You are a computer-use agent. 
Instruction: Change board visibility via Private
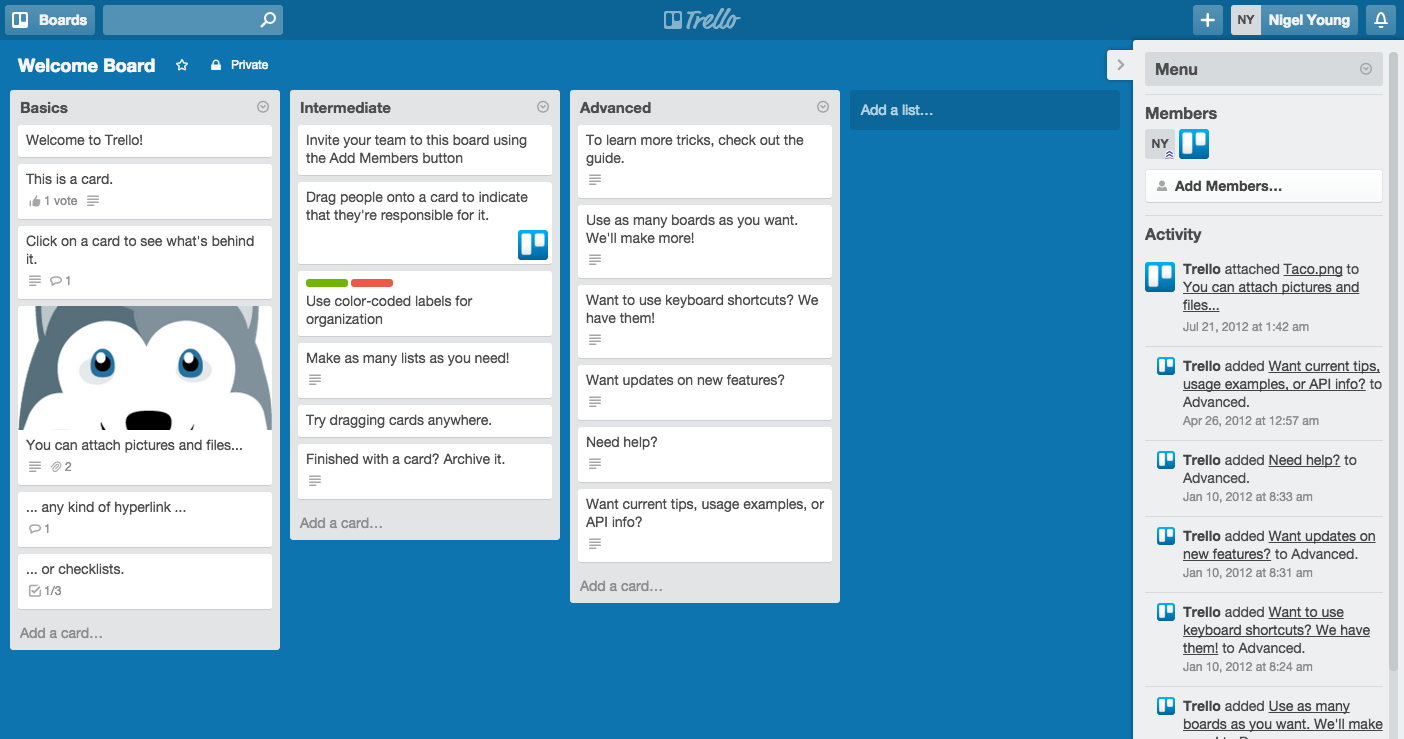239,65
